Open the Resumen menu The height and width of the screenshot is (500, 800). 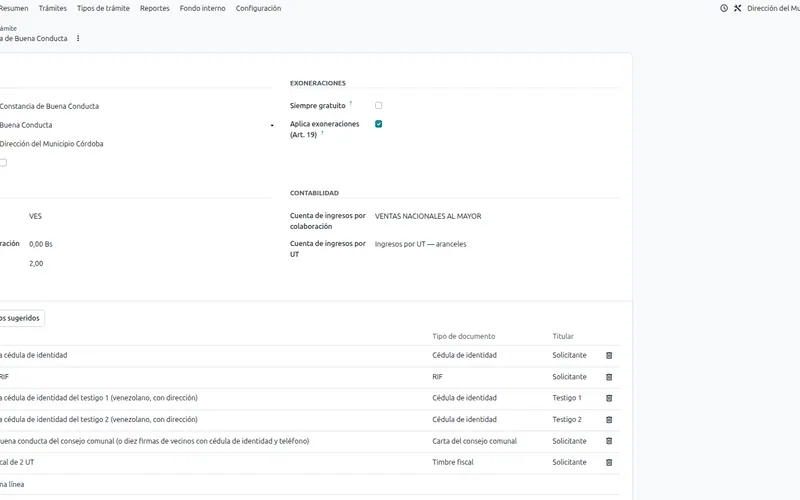[14, 8]
